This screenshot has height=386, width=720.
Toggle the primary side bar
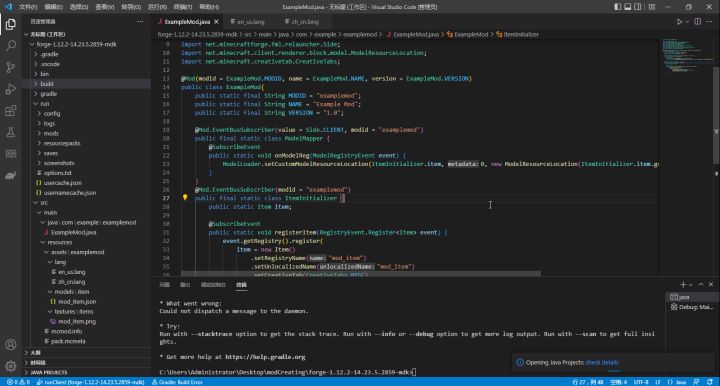(x=618, y=7)
